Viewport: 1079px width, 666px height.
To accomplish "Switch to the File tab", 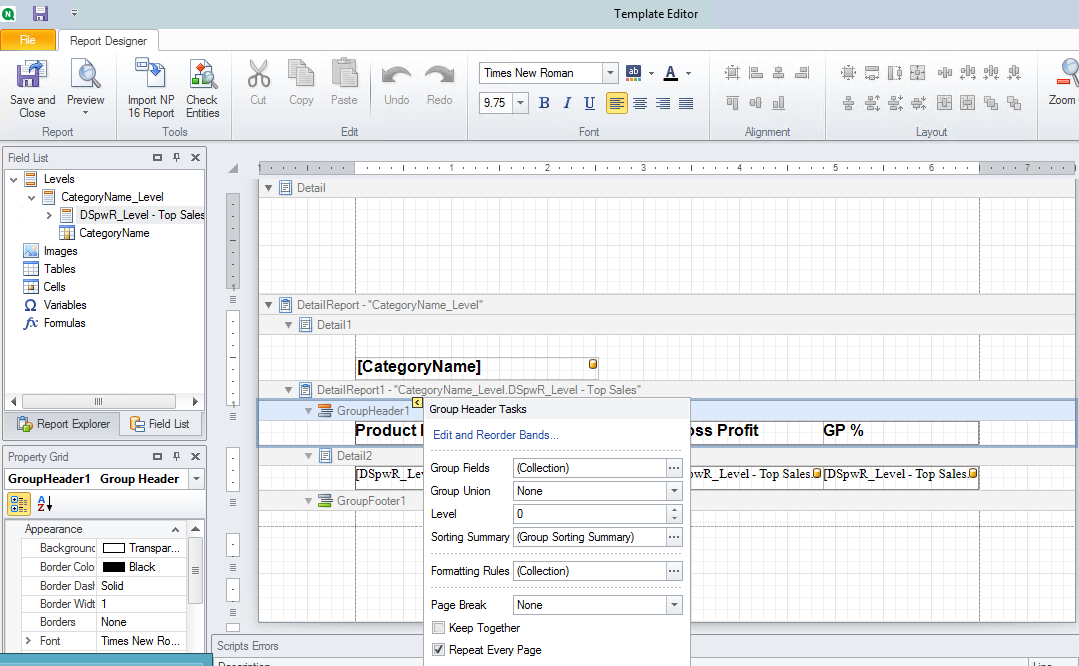I will point(30,41).
